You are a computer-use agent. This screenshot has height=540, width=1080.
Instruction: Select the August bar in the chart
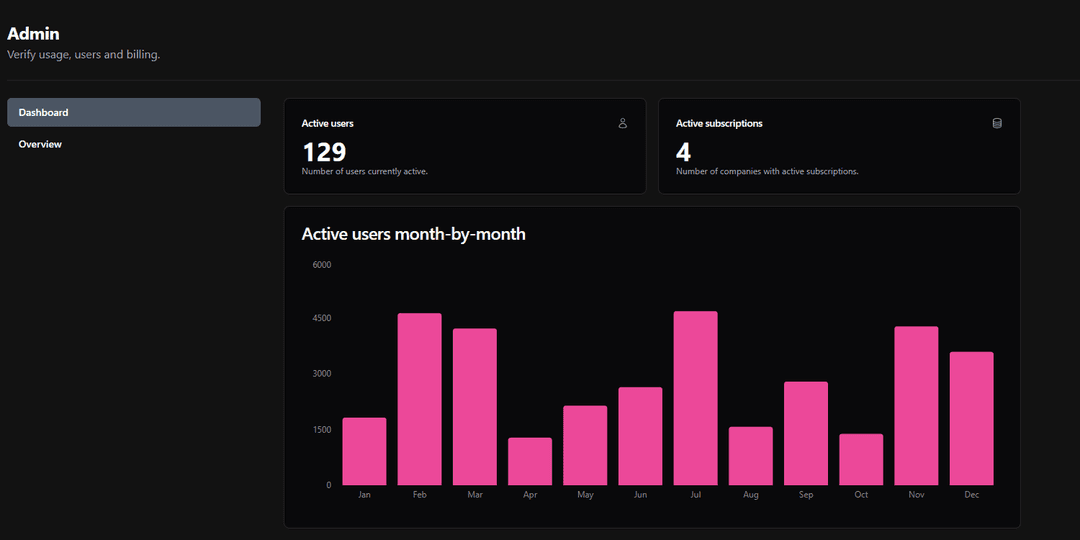click(750, 456)
